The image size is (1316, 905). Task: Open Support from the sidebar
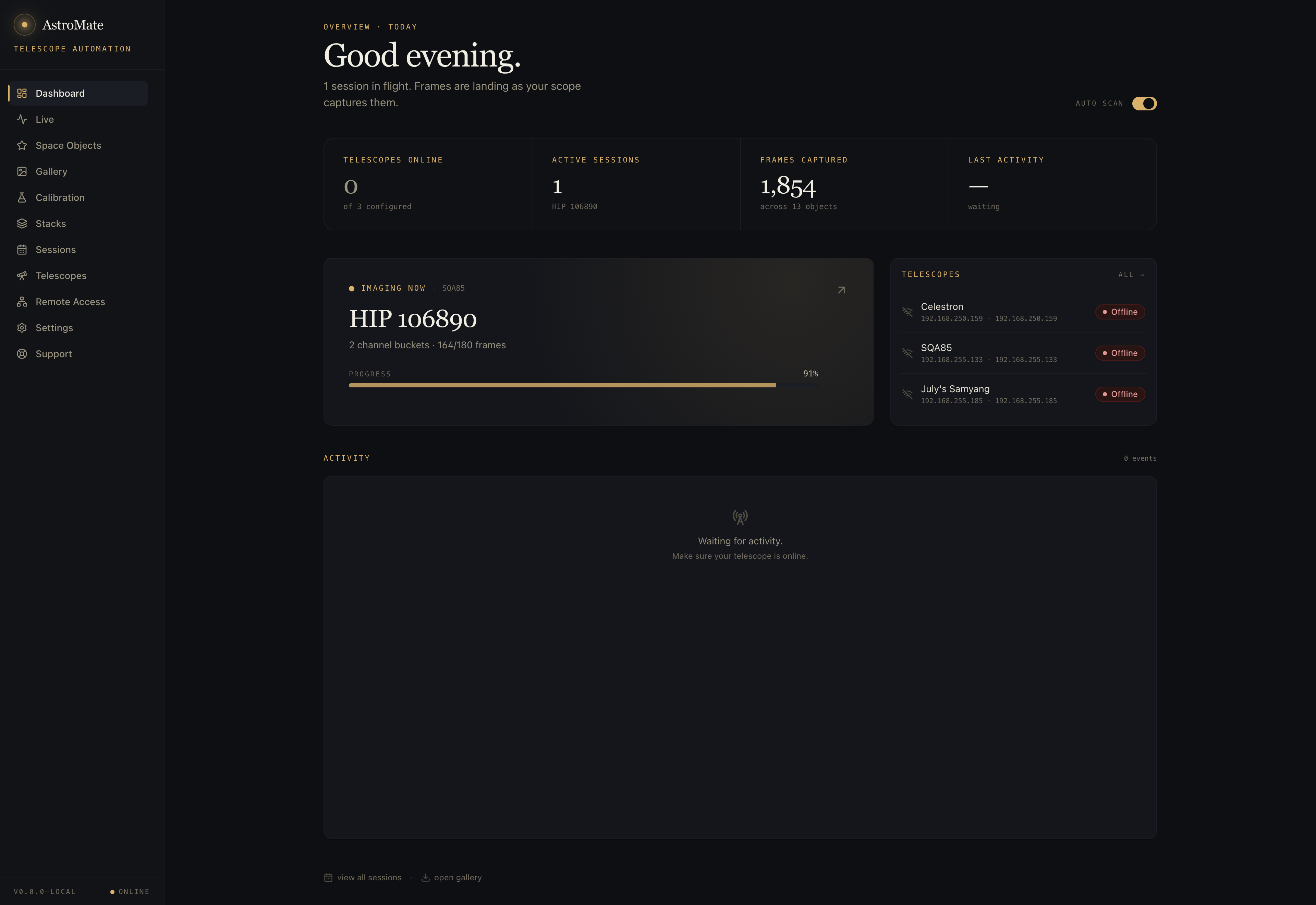(78, 354)
